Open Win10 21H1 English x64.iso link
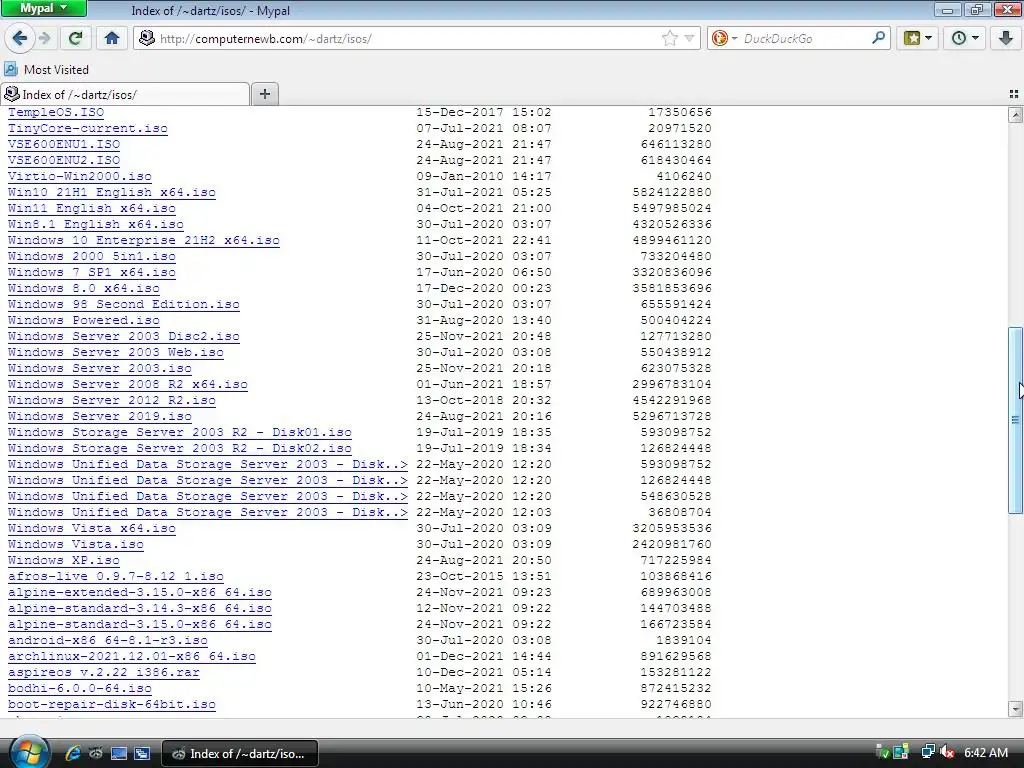The width and height of the screenshot is (1024, 768). pyautogui.click(x=112, y=193)
